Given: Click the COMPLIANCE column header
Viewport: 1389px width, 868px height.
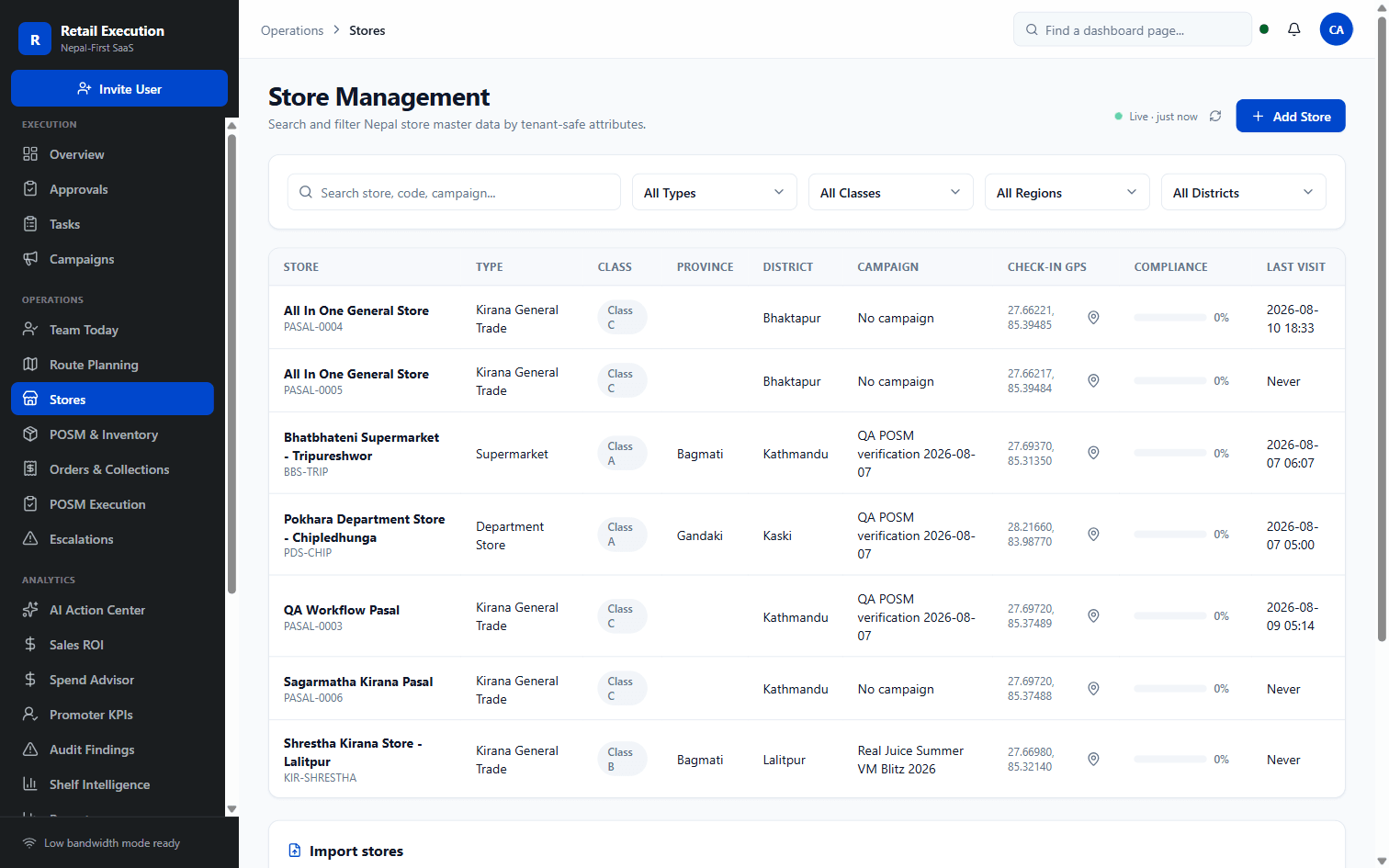Looking at the screenshot, I should [x=1170, y=266].
